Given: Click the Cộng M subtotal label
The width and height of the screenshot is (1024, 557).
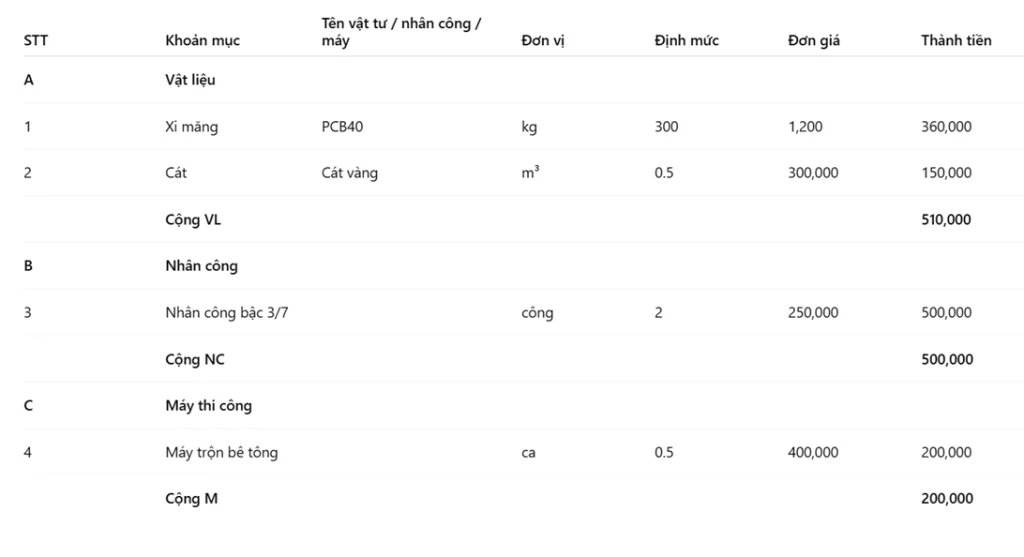Looking at the screenshot, I should pos(191,499).
